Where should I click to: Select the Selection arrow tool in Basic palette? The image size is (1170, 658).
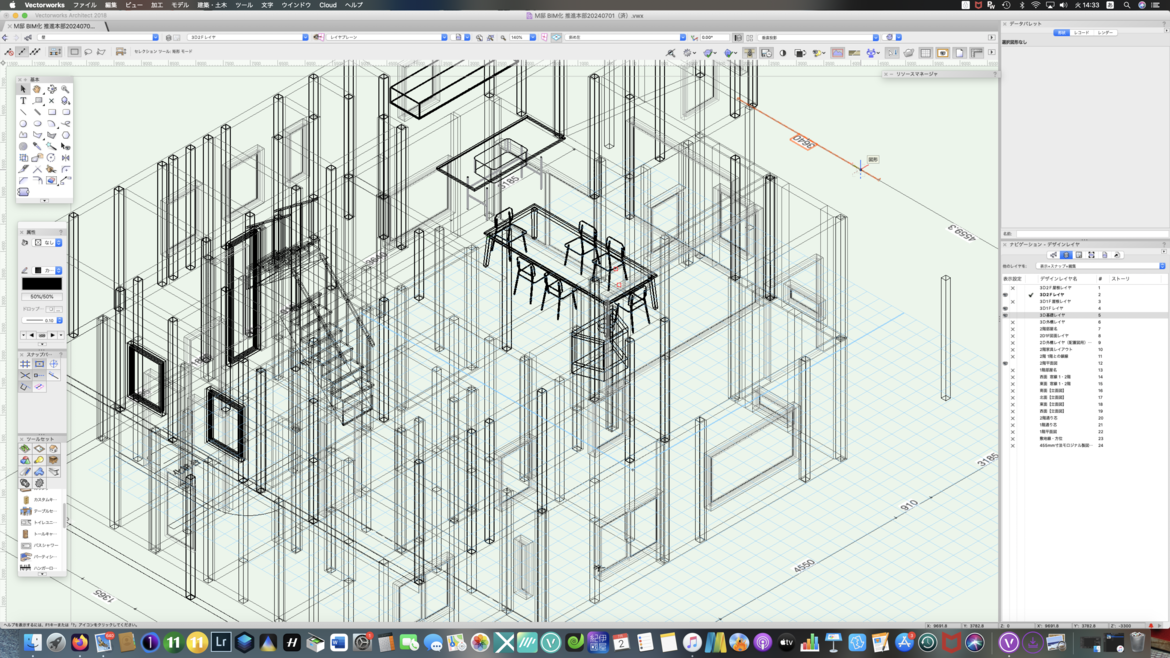[x=24, y=89]
